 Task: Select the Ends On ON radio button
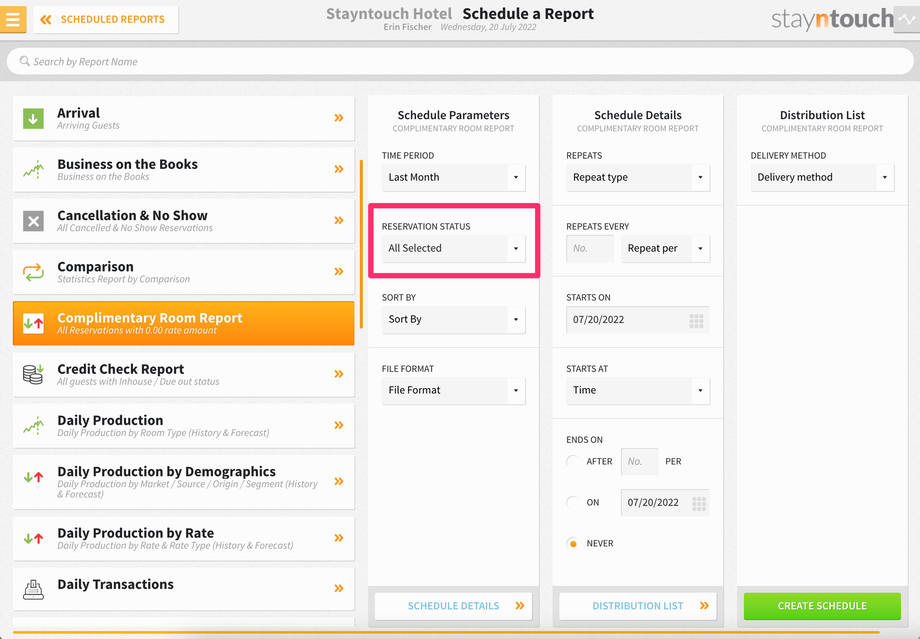coord(573,502)
